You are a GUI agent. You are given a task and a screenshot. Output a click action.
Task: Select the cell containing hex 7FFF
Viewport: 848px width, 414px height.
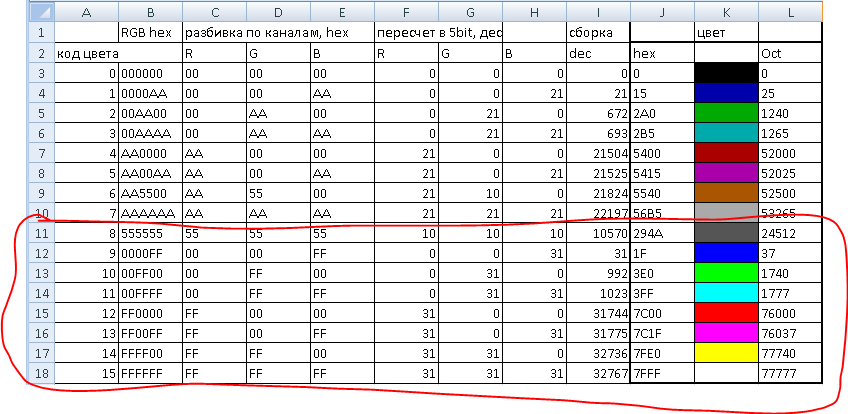tap(661, 374)
